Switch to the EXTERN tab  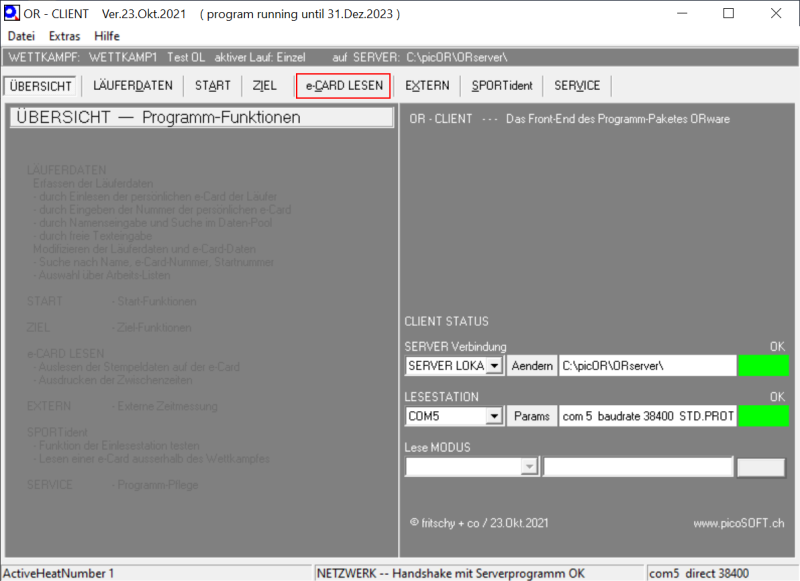point(427,86)
